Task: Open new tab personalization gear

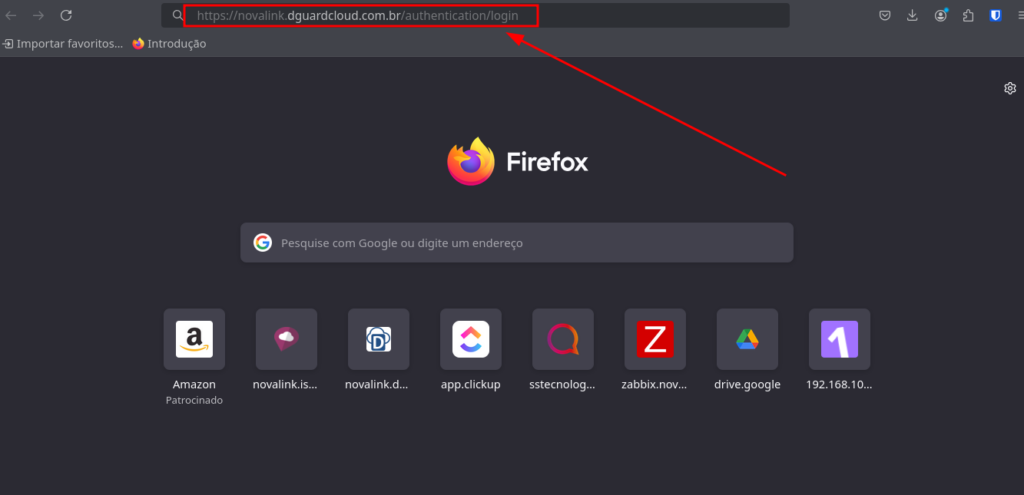Action: 1010,88
